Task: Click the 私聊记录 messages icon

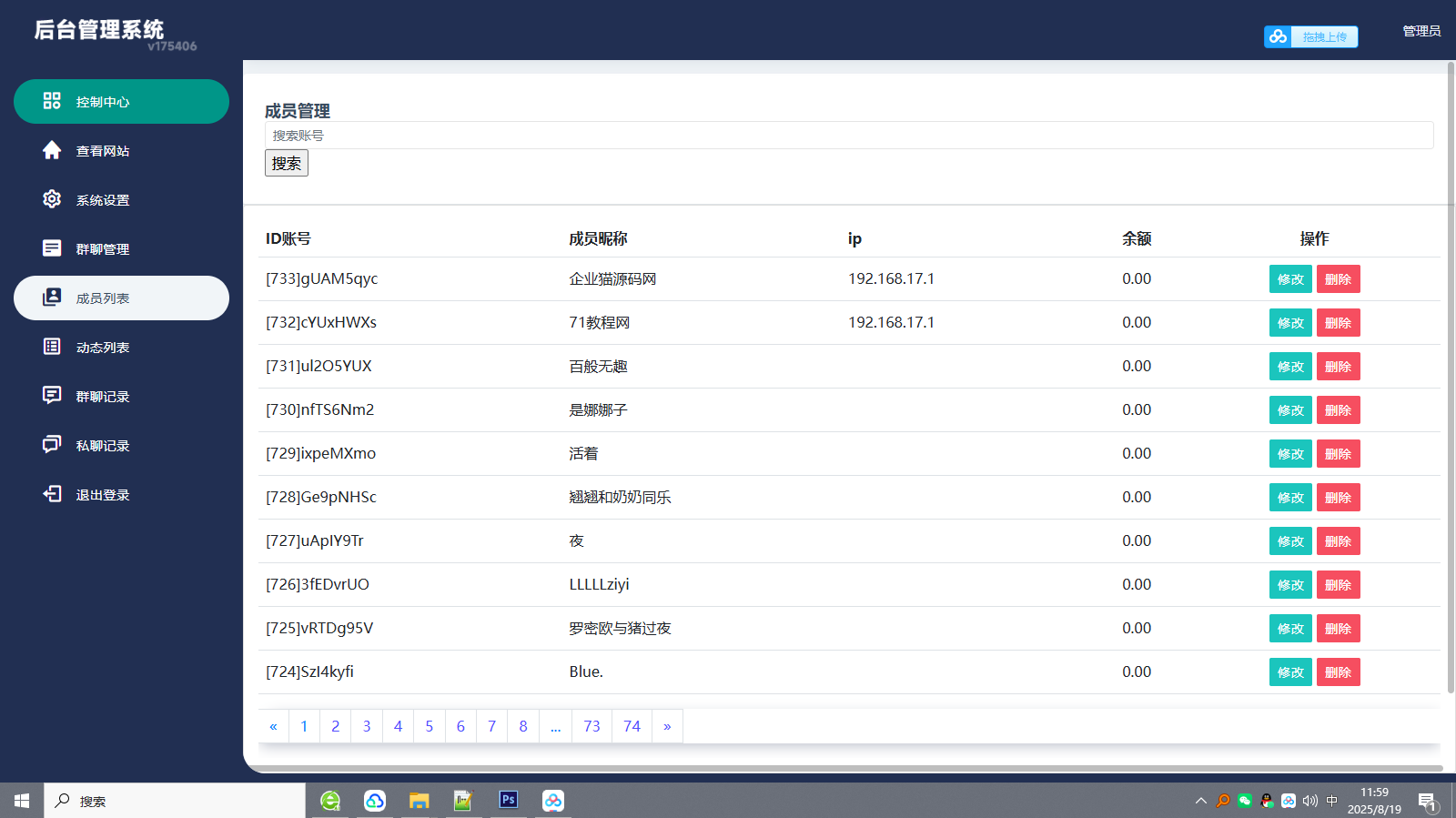Action: click(x=52, y=445)
